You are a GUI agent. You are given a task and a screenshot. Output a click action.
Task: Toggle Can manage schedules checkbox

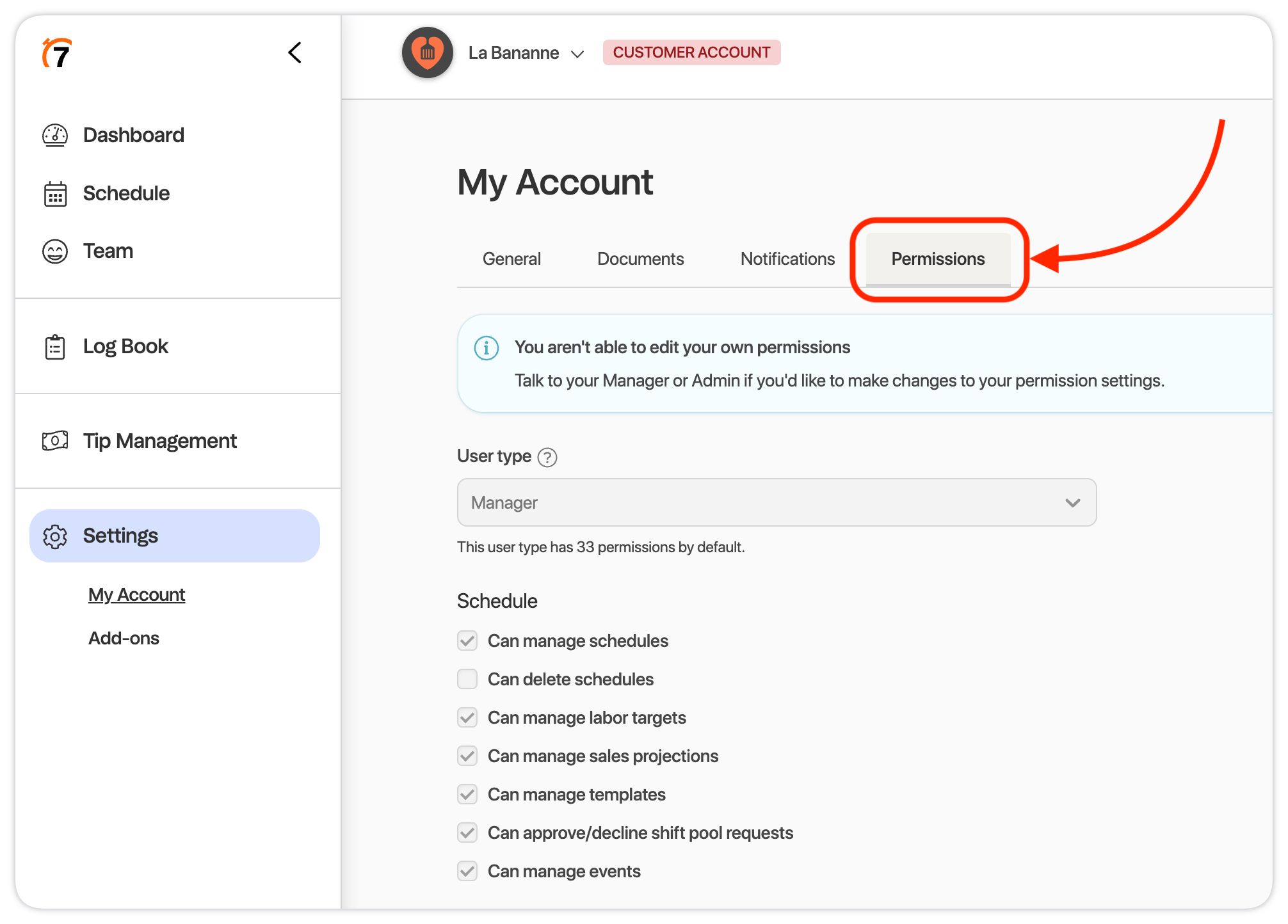[x=467, y=641]
